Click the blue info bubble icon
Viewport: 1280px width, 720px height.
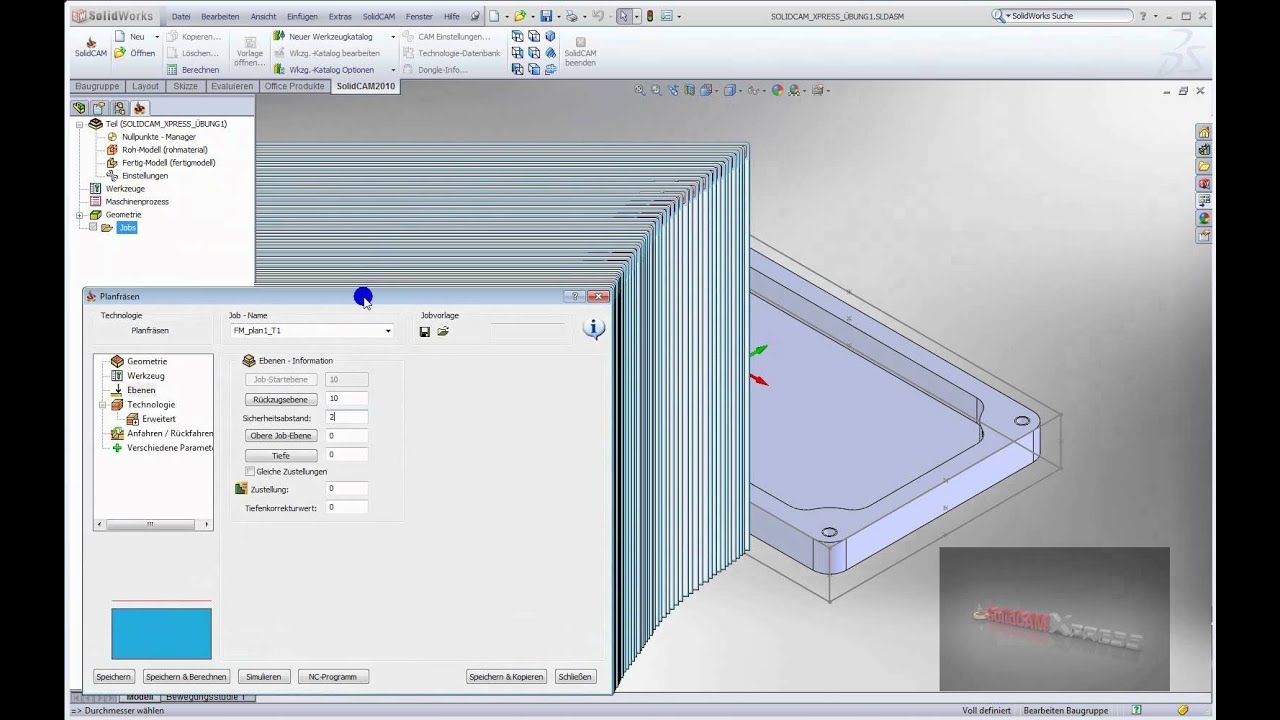[594, 329]
